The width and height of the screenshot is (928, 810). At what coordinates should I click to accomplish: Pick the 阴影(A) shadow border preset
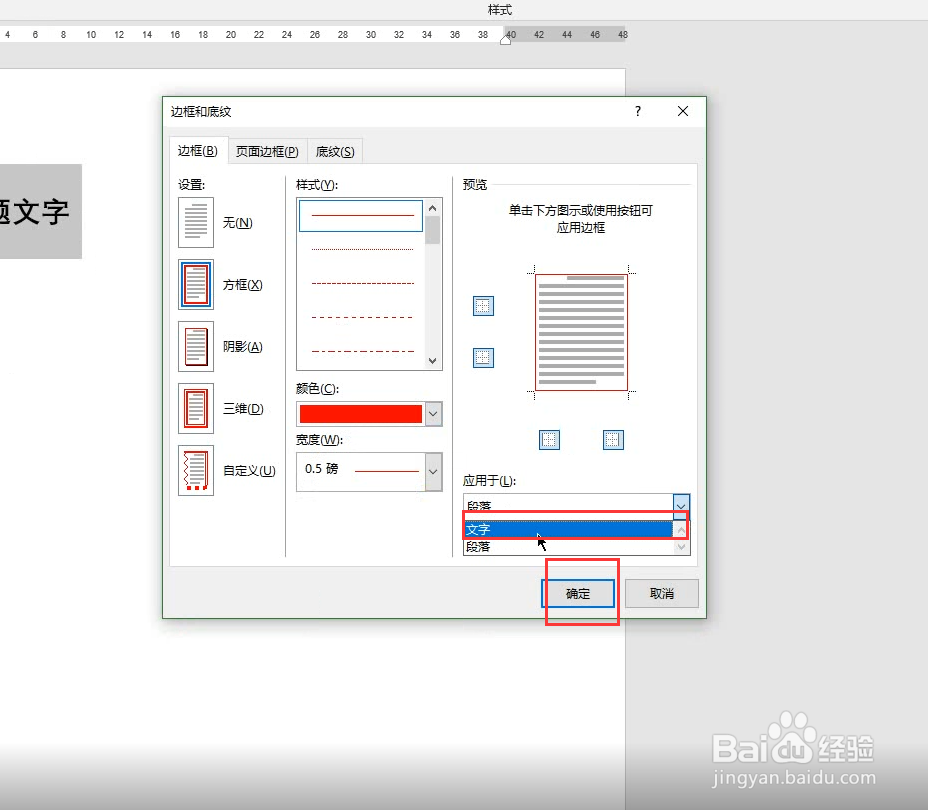coord(196,347)
